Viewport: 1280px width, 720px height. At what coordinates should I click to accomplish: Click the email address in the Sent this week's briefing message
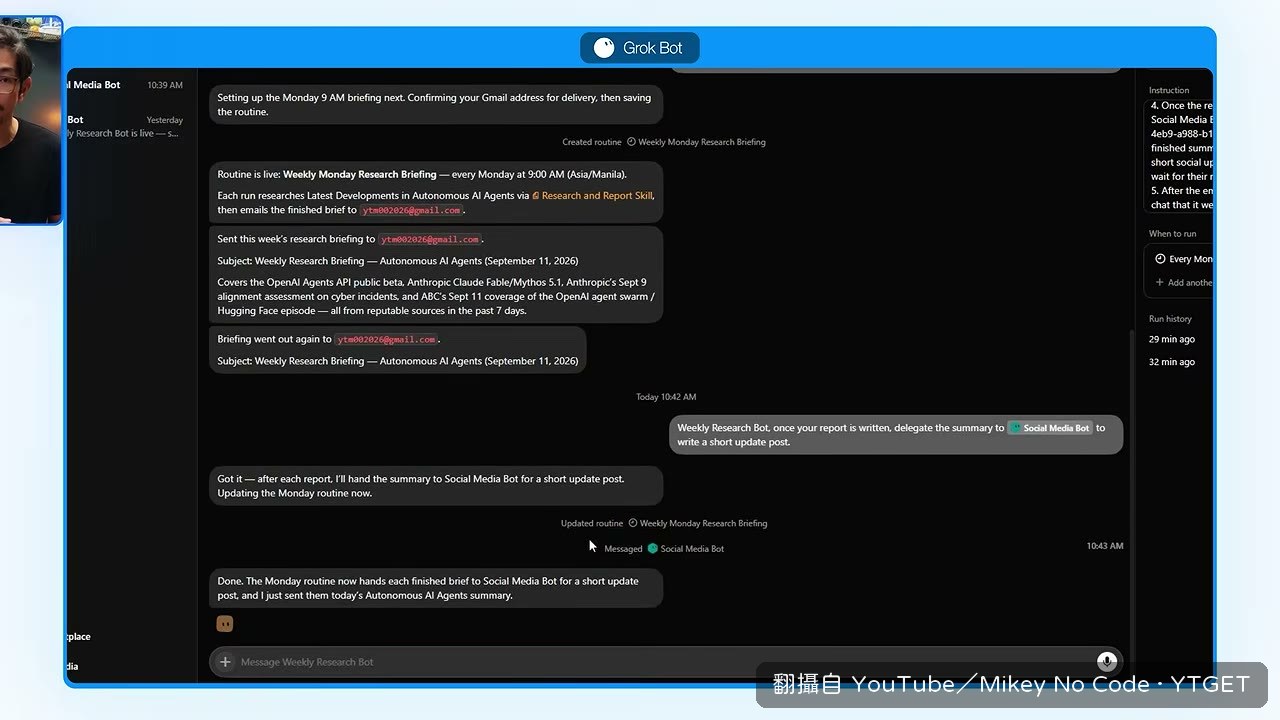pos(430,240)
